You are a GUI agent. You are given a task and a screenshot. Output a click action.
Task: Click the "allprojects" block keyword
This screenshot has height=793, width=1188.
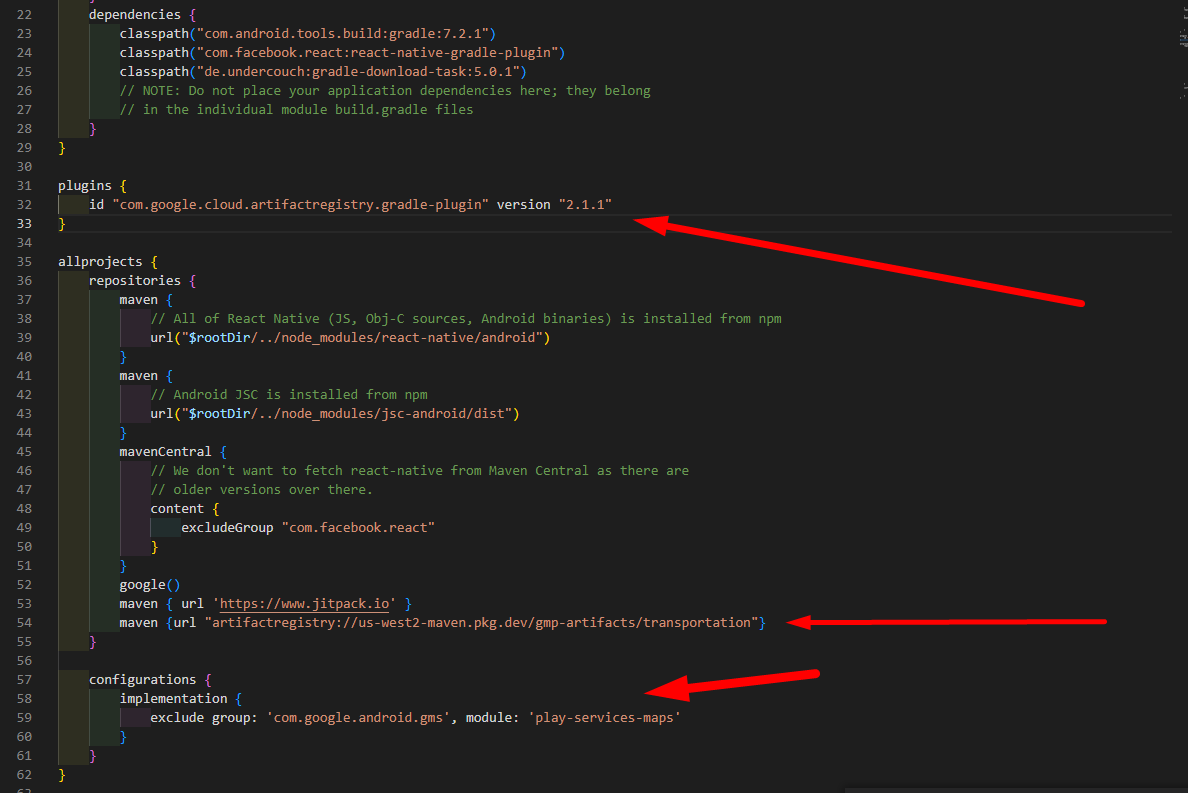click(x=100, y=262)
